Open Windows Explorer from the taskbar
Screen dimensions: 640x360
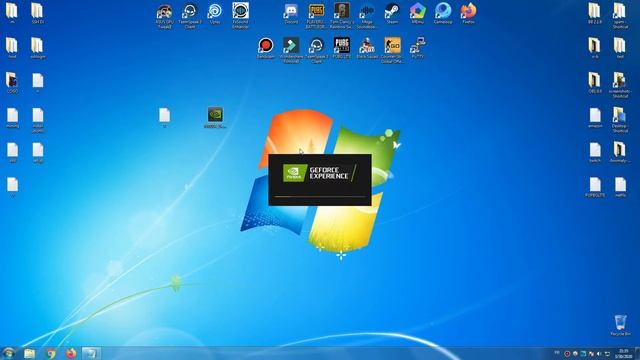tap(29, 353)
